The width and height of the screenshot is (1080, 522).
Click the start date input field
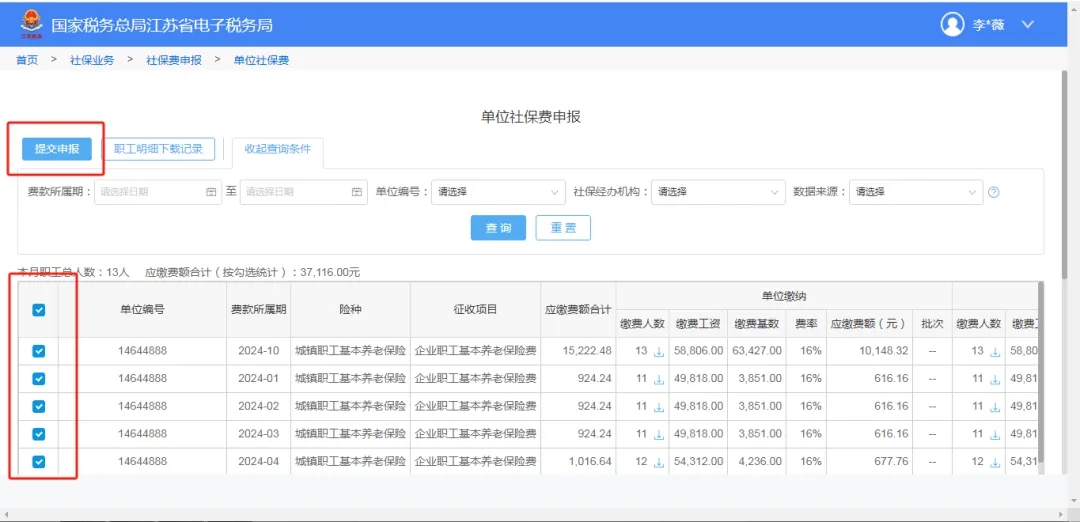tap(150, 192)
